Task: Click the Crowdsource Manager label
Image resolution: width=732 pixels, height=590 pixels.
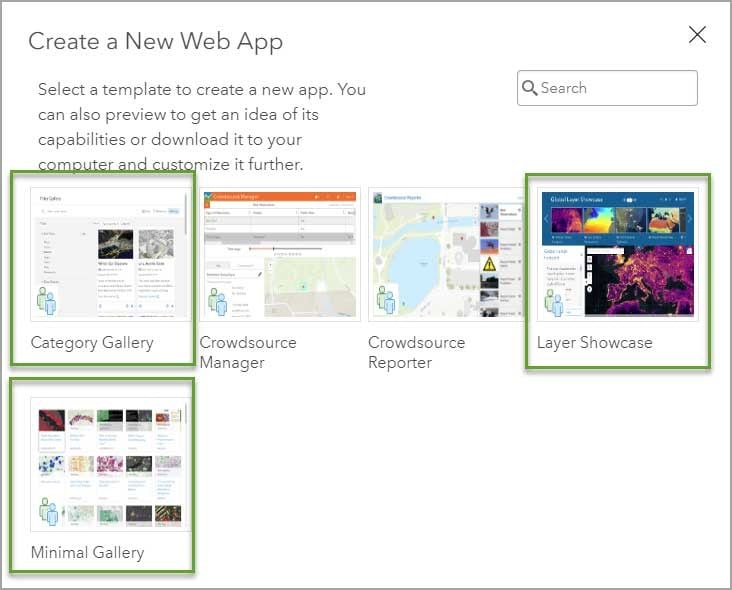Action: pos(248,352)
